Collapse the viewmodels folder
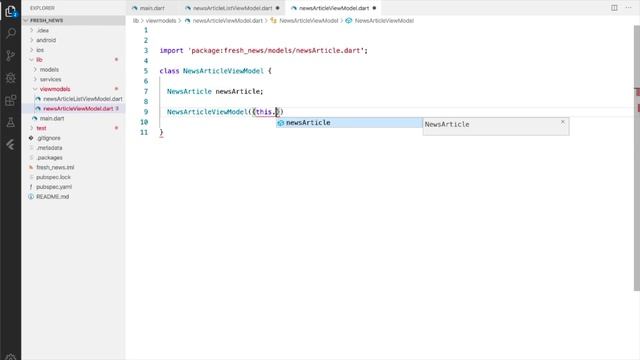The height and width of the screenshot is (360, 640). click(x=73, y=89)
